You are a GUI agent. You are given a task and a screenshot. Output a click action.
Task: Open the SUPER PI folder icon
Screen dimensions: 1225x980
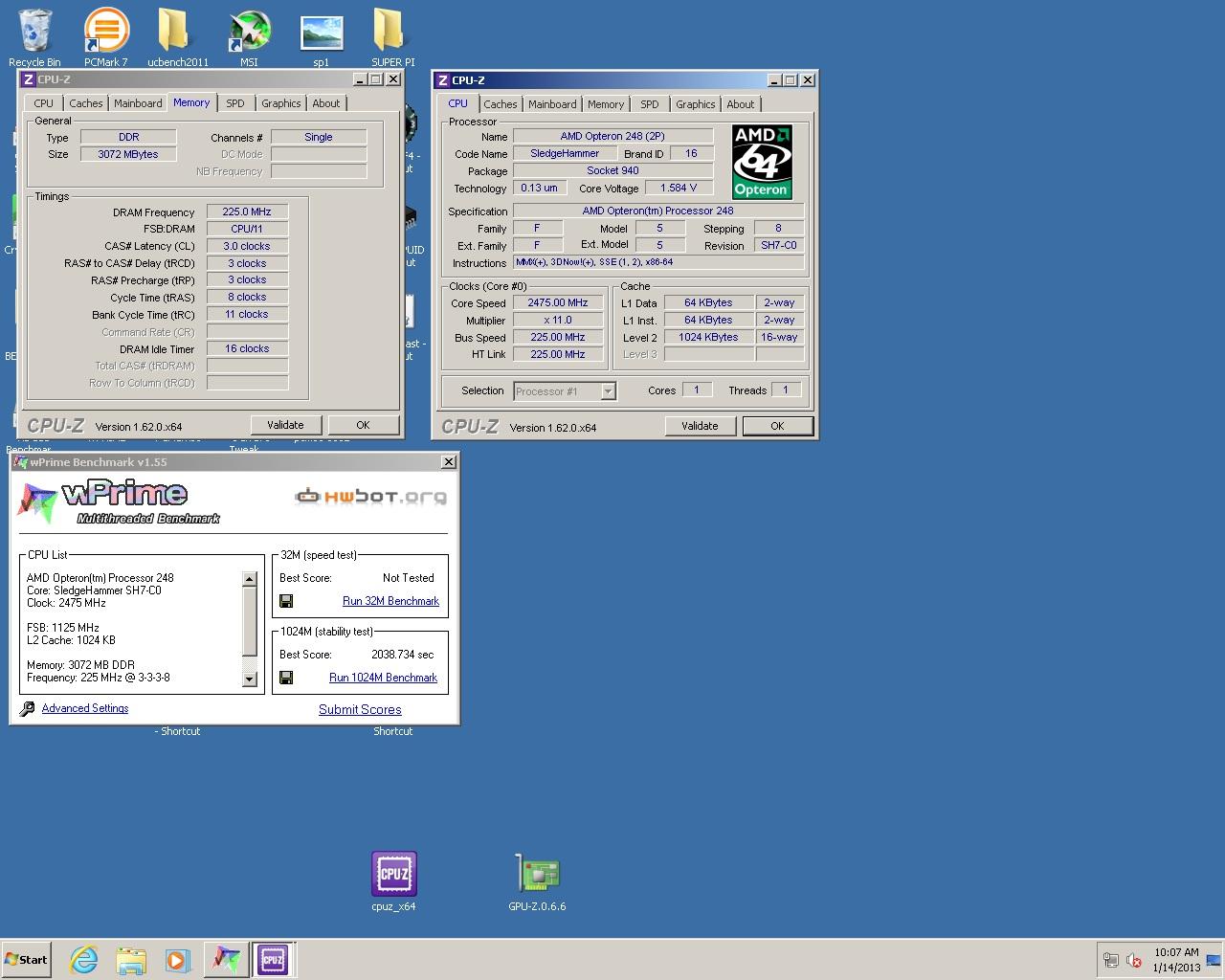point(392,37)
